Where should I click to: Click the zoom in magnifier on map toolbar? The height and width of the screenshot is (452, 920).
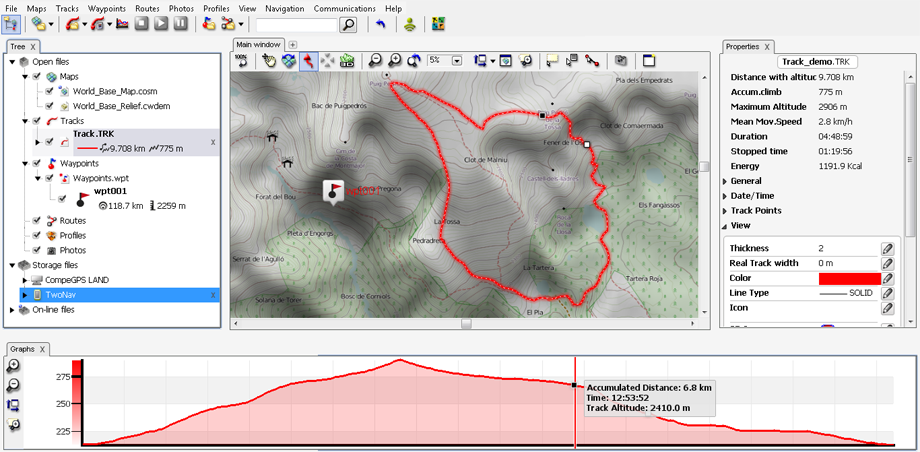394,61
